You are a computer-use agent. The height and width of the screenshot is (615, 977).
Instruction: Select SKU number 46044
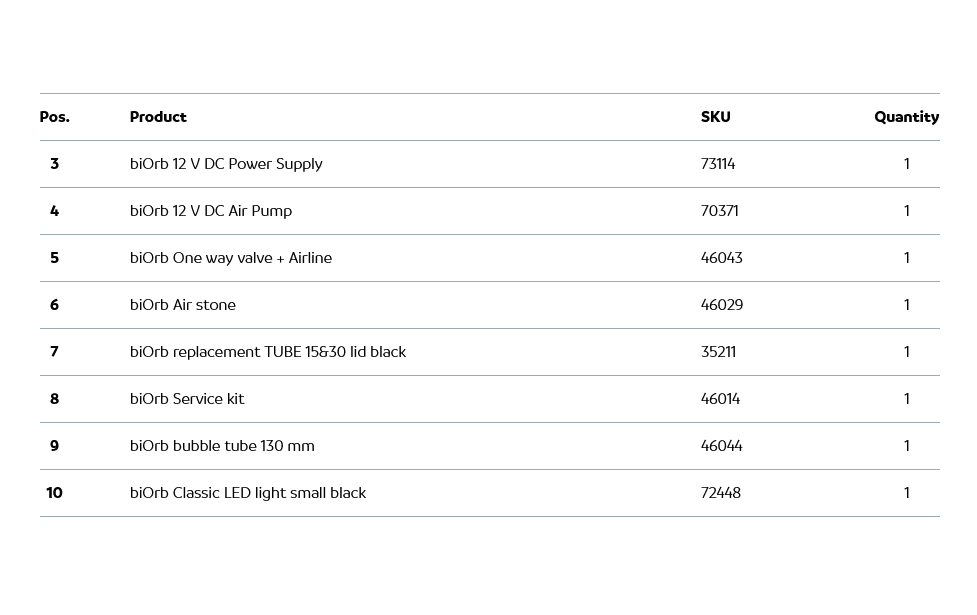pos(722,446)
